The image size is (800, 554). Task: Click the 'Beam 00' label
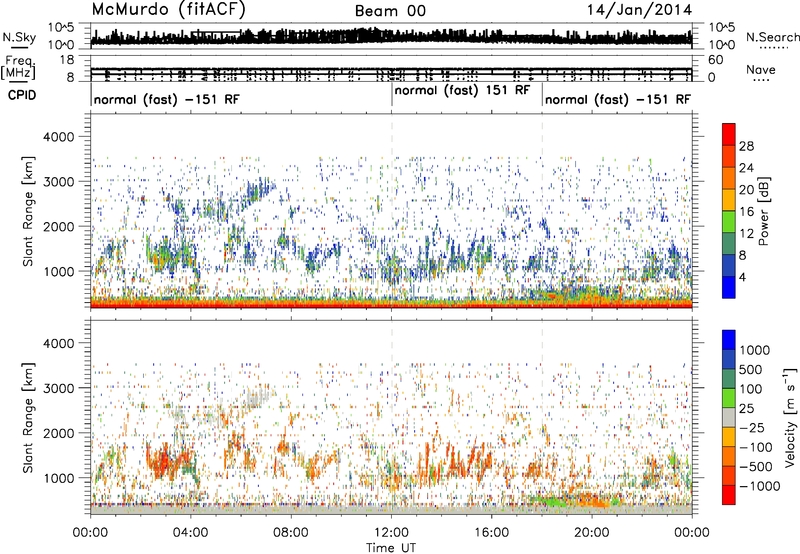pos(390,11)
